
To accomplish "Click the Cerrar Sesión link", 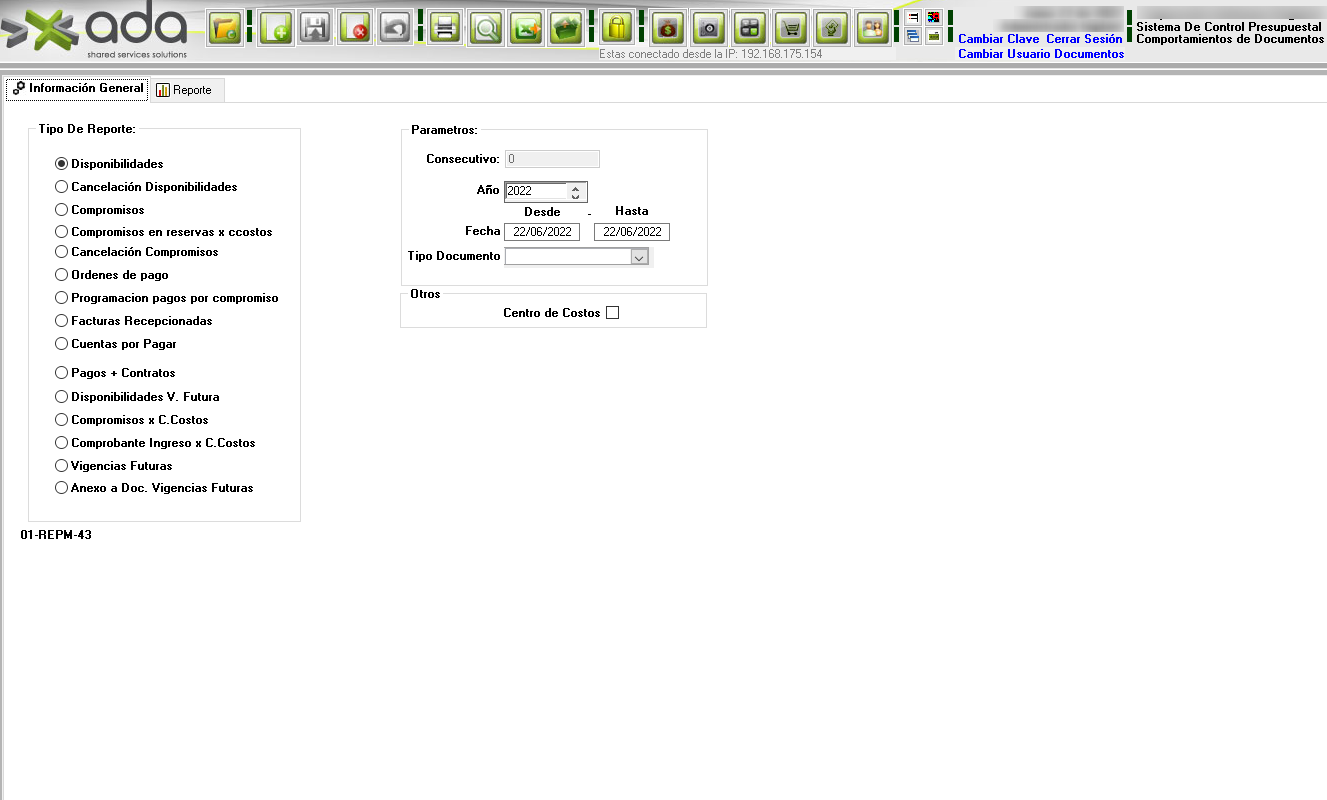I will click(x=1084, y=39).
